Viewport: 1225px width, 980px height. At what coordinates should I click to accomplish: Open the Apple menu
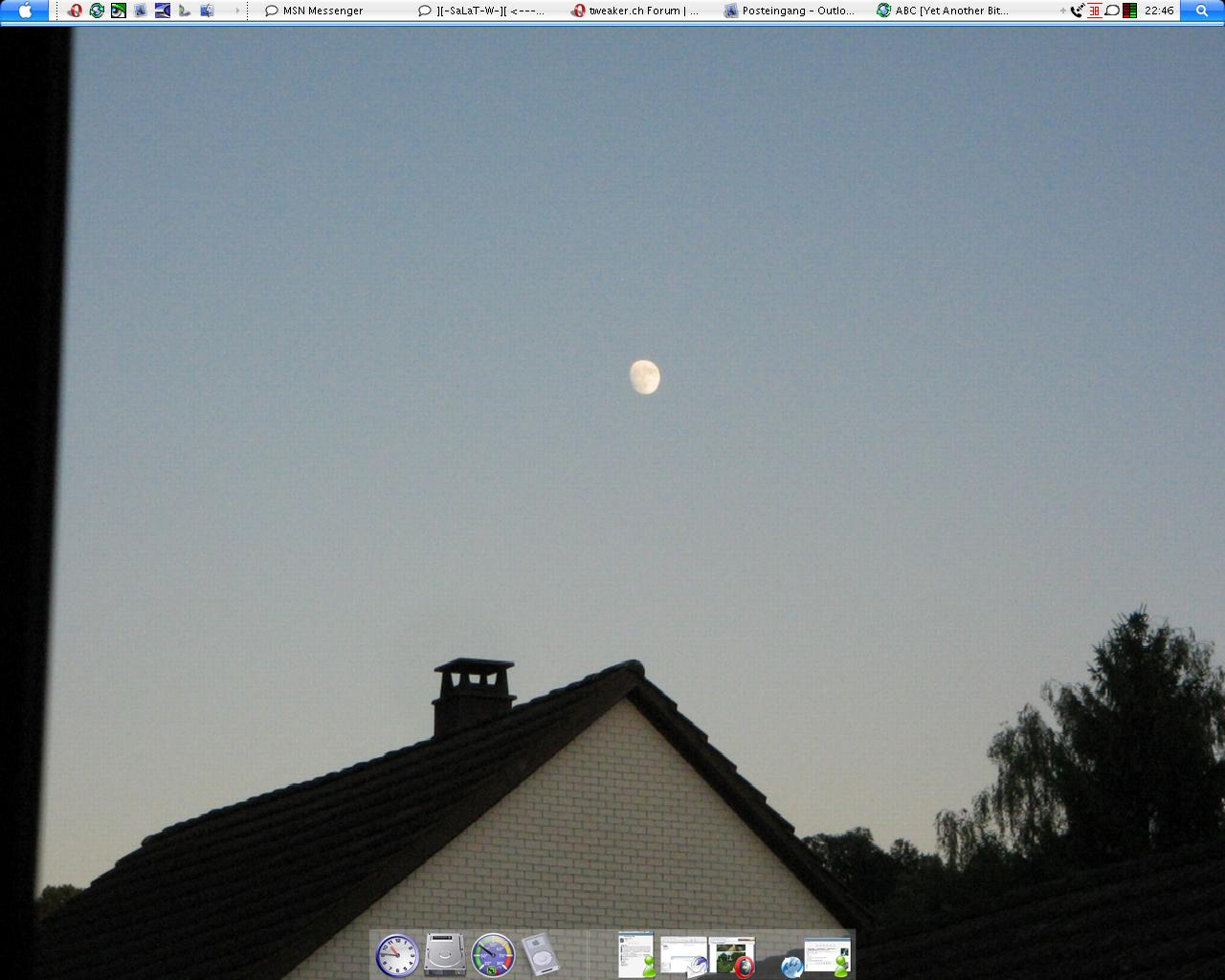click(26, 11)
